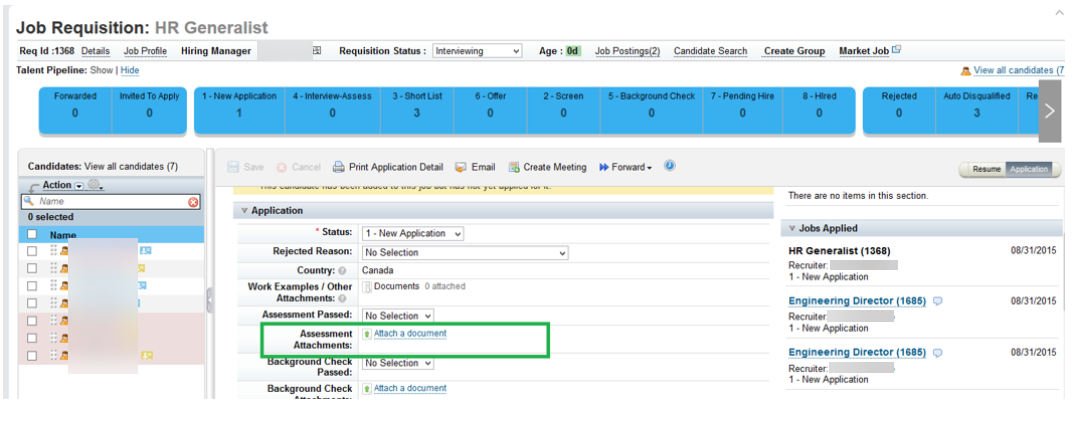Open the Details link beside Req Id

(x=96, y=51)
